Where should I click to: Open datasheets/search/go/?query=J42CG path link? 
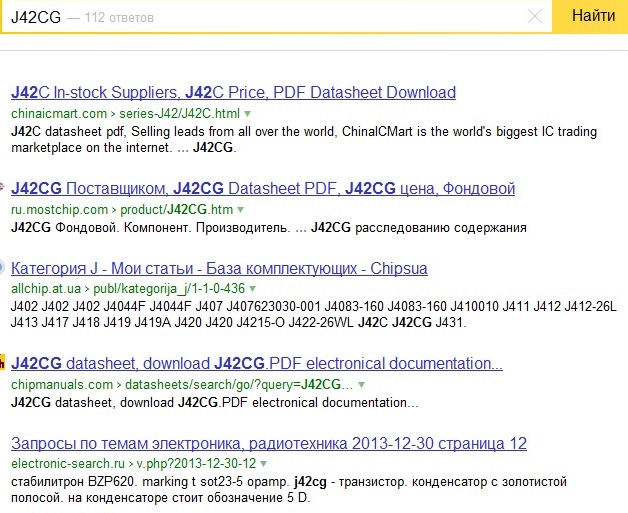[x=239, y=385]
